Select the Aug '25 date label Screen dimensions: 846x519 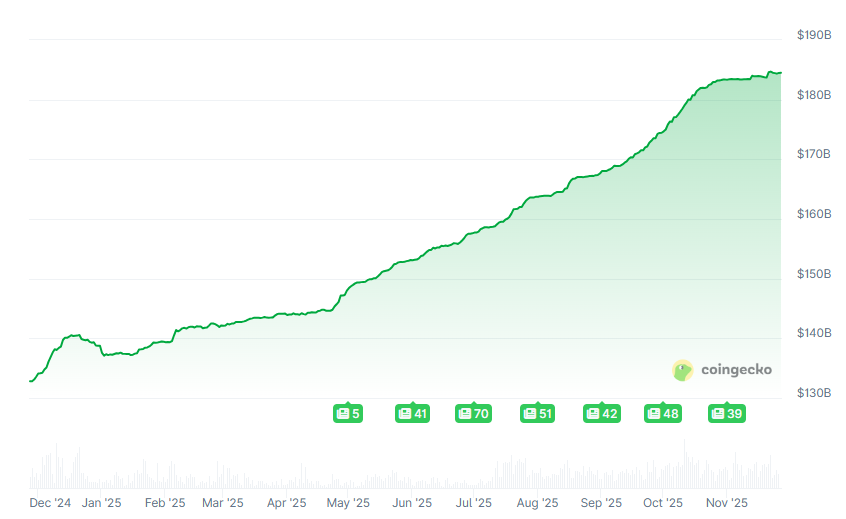pyautogui.click(x=537, y=503)
